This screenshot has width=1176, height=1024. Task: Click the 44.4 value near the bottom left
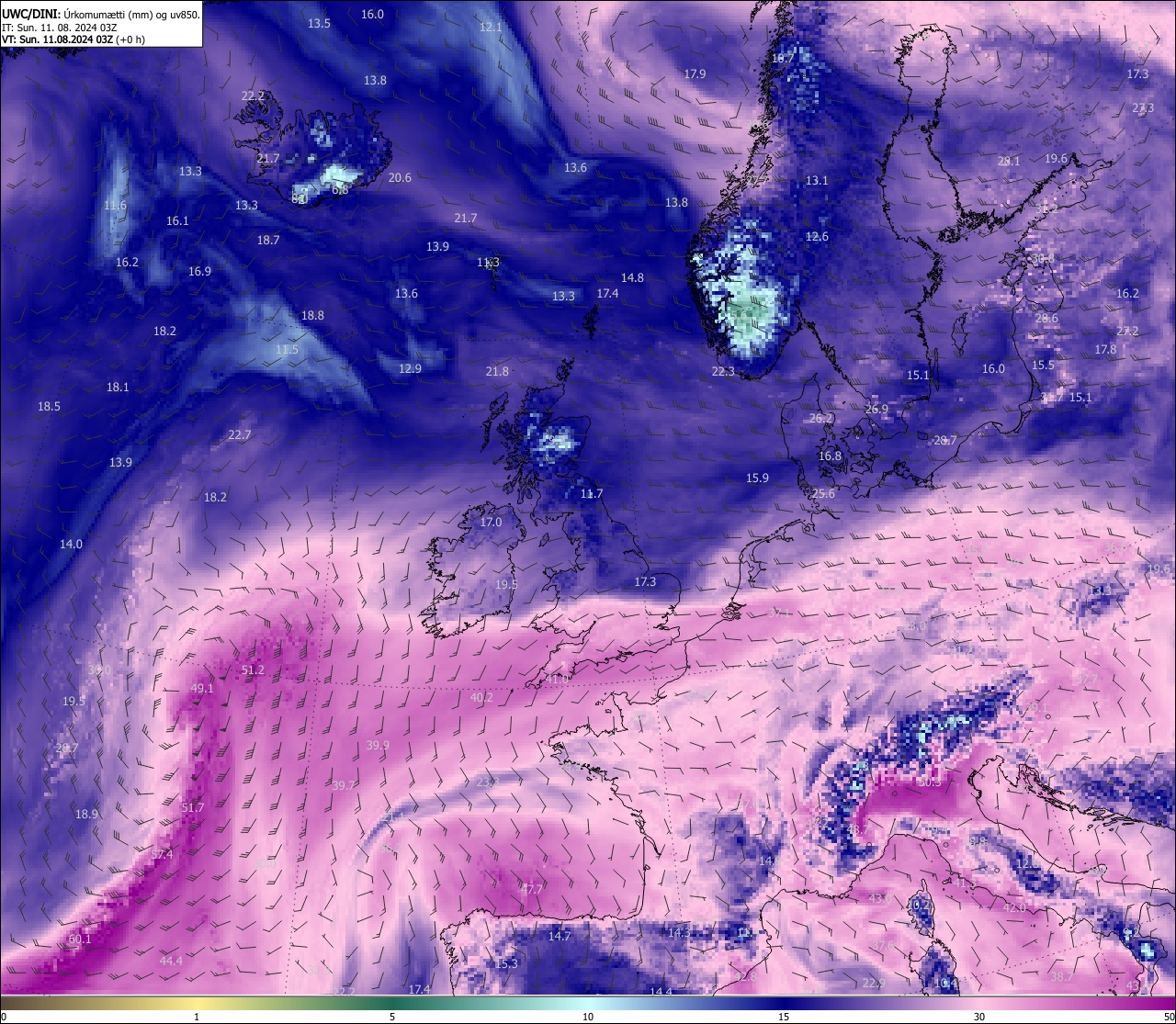pyautogui.click(x=171, y=962)
